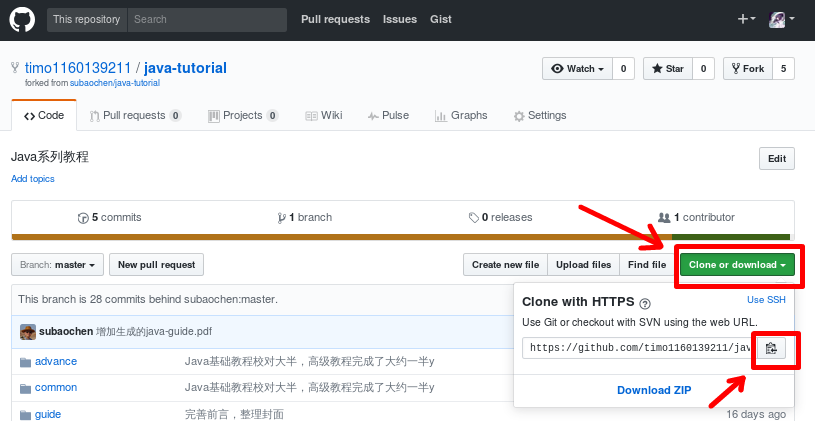The width and height of the screenshot is (815, 421).
Task: Open Gist in top navigation
Action: click(441, 19)
